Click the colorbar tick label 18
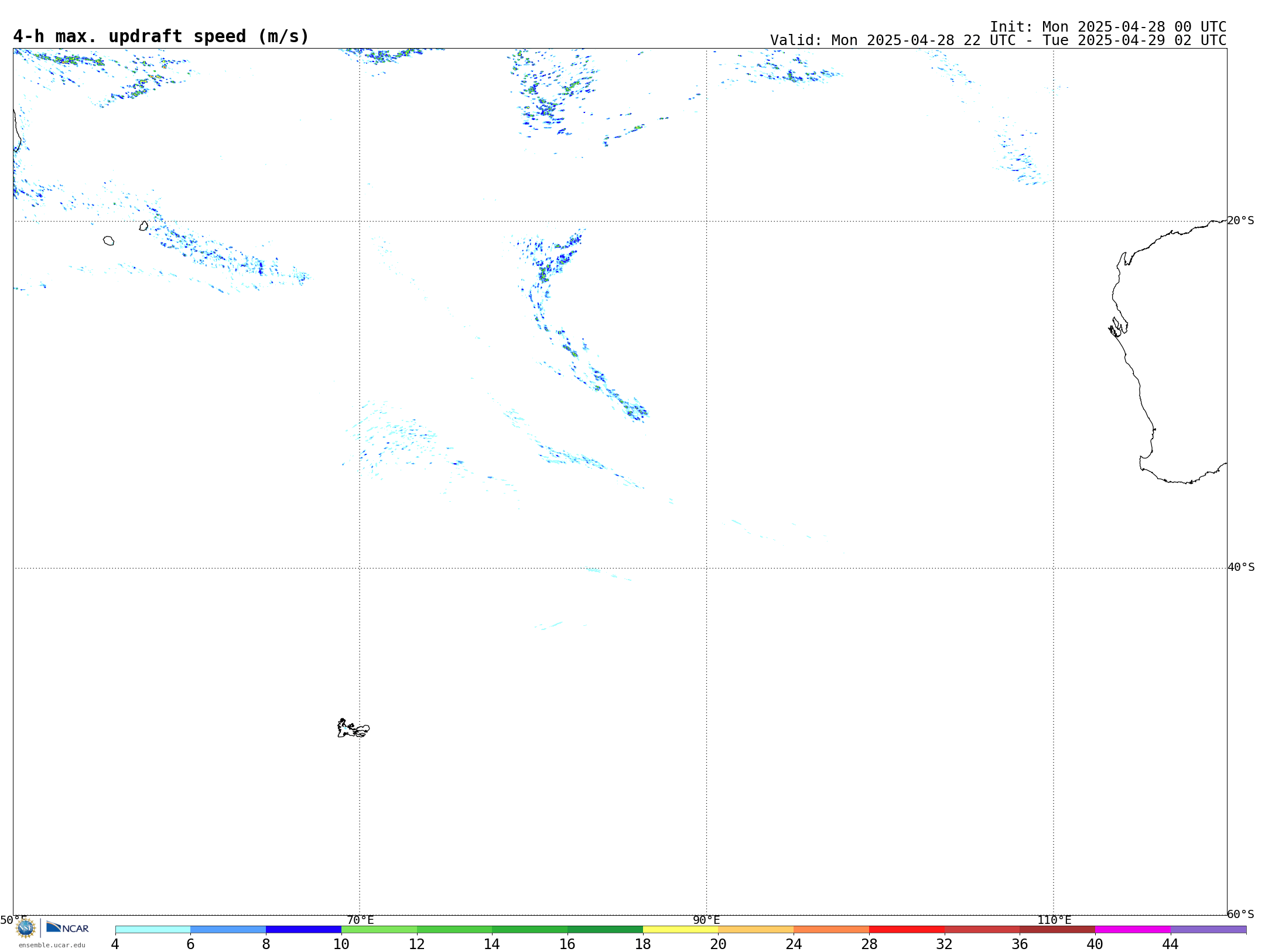Image resolution: width=1265 pixels, height=952 pixels. [x=643, y=944]
